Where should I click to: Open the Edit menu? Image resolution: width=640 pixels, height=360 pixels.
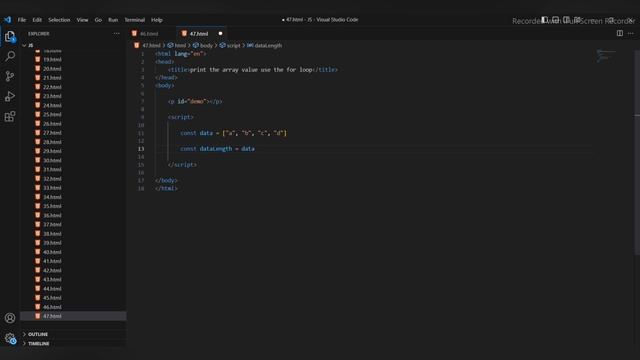[x=37, y=20]
